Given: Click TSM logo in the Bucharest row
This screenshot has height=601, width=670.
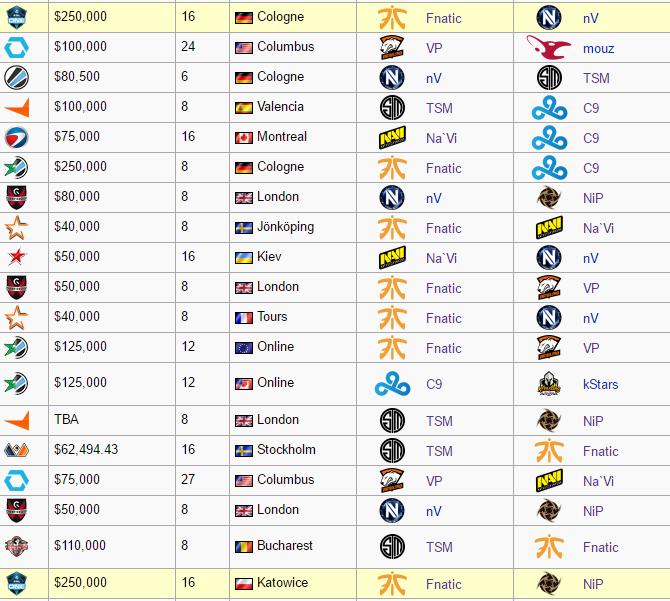Looking at the screenshot, I should point(392,546).
